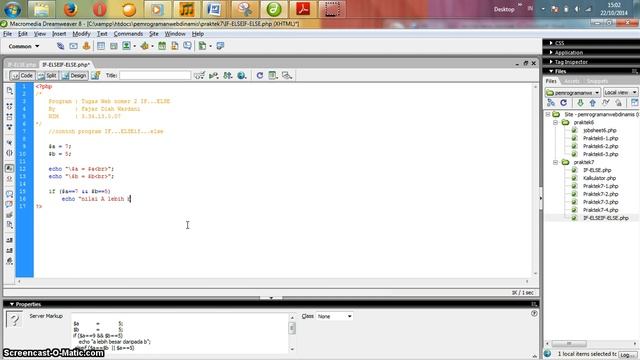The image size is (640, 360).
Task: Open the Class dropdown in Properties
Action: click(335, 316)
